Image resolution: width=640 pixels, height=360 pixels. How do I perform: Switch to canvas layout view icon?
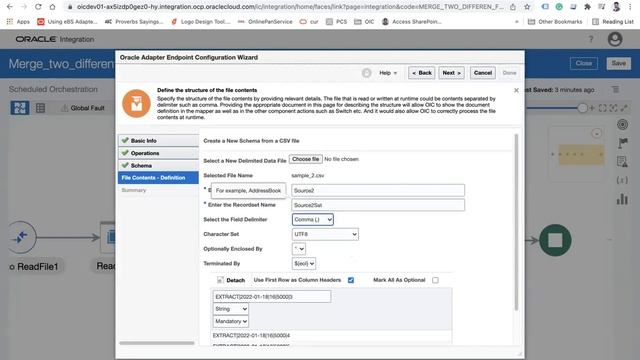coord(20,108)
